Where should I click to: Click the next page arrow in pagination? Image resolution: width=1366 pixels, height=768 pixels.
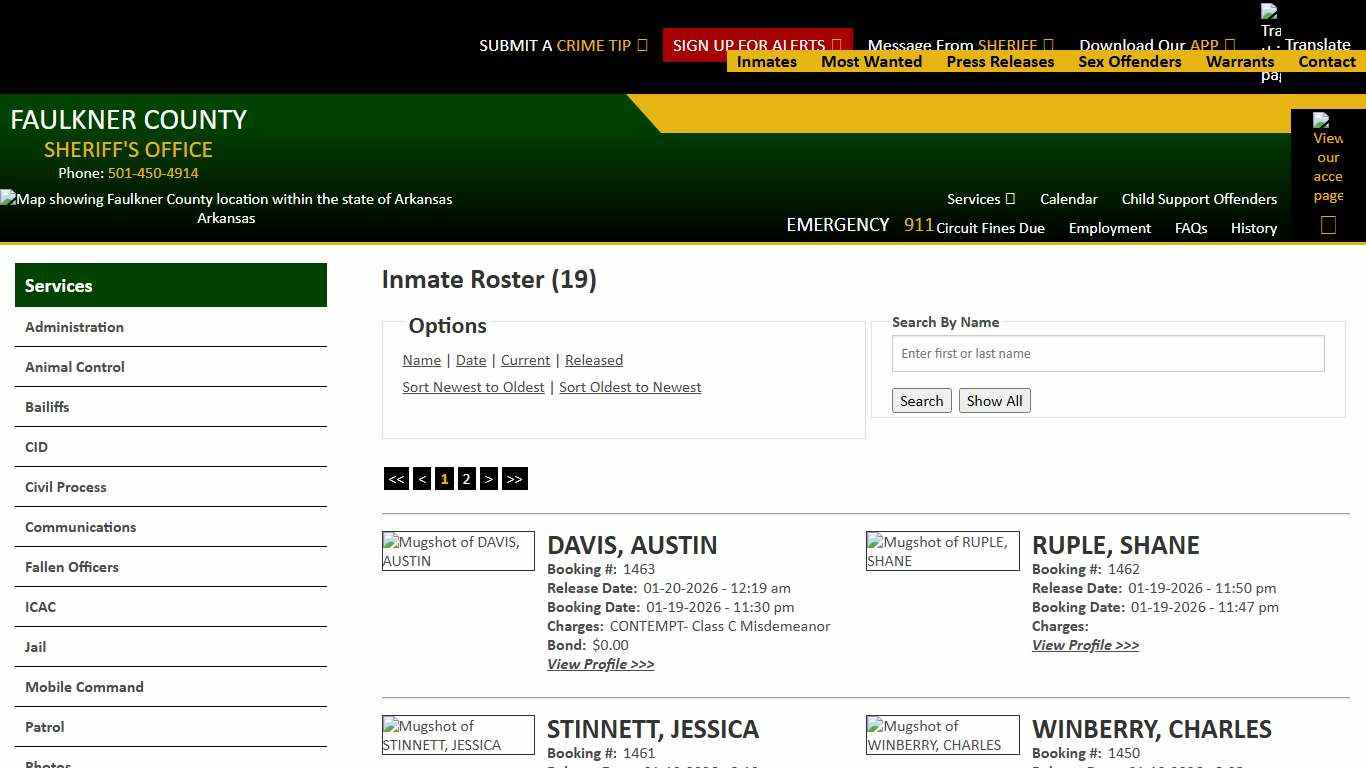click(x=489, y=478)
